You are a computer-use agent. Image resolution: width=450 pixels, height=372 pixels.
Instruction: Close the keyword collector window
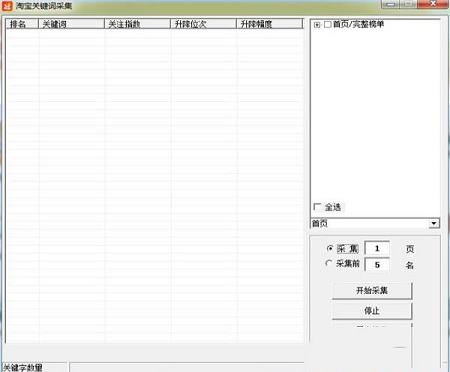point(433,4)
